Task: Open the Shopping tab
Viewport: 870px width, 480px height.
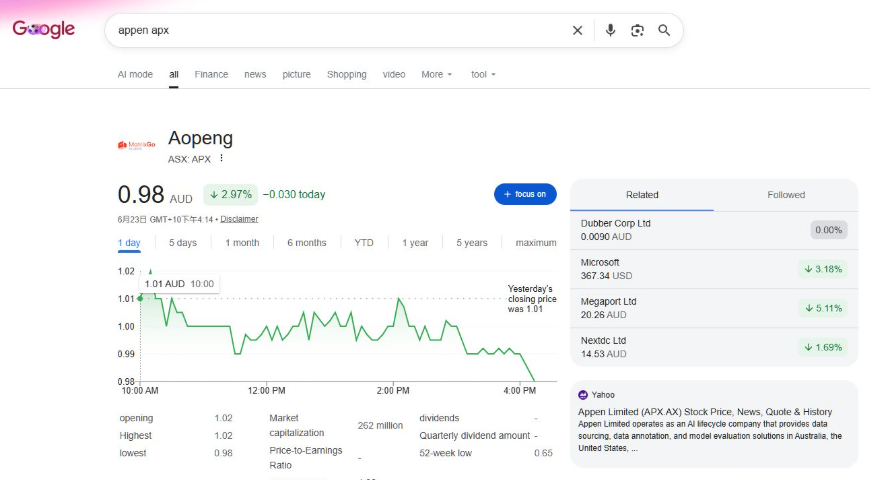Action: tap(347, 74)
